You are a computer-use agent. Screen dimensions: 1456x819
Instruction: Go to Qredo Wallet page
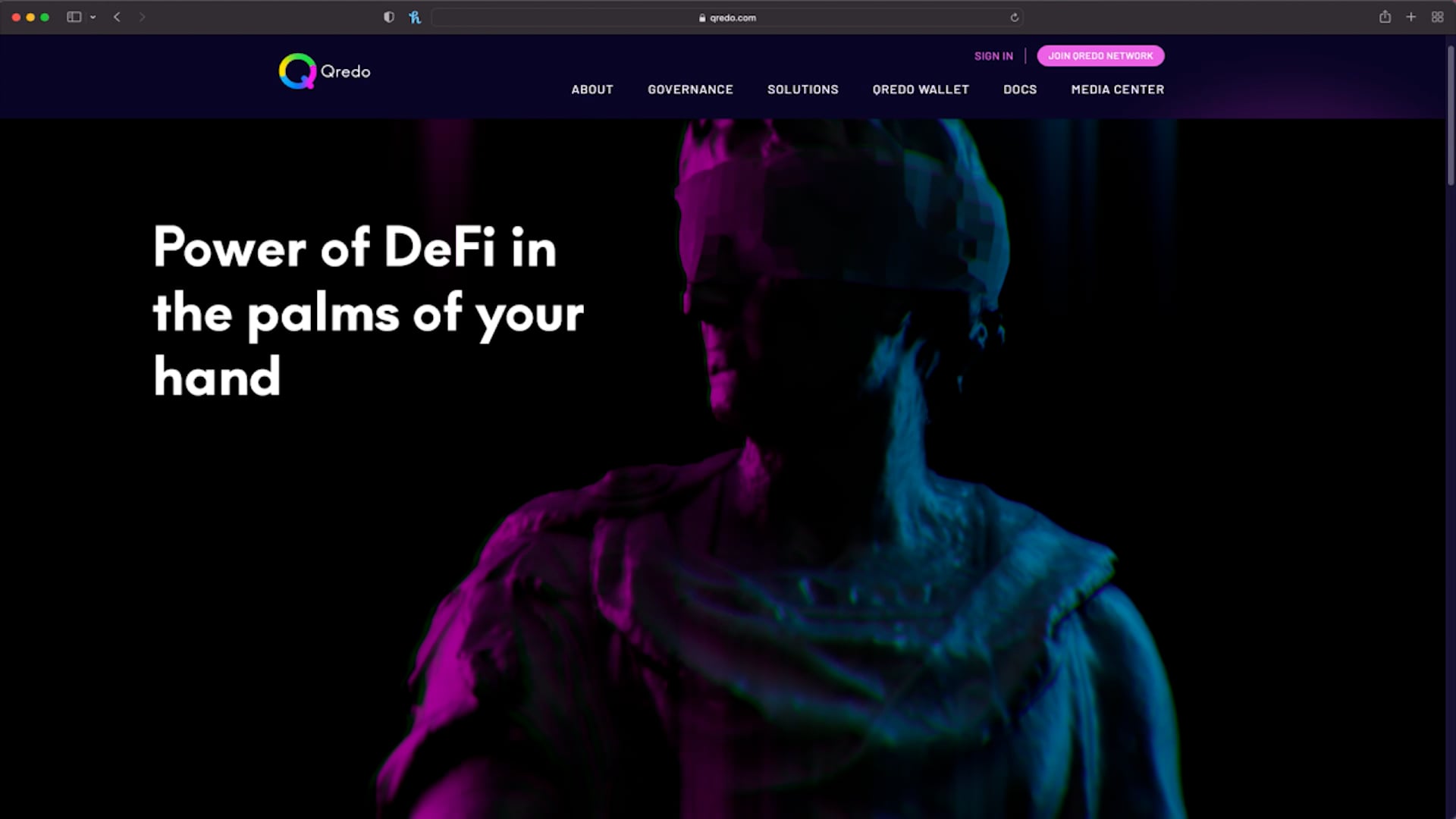[x=921, y=89]
